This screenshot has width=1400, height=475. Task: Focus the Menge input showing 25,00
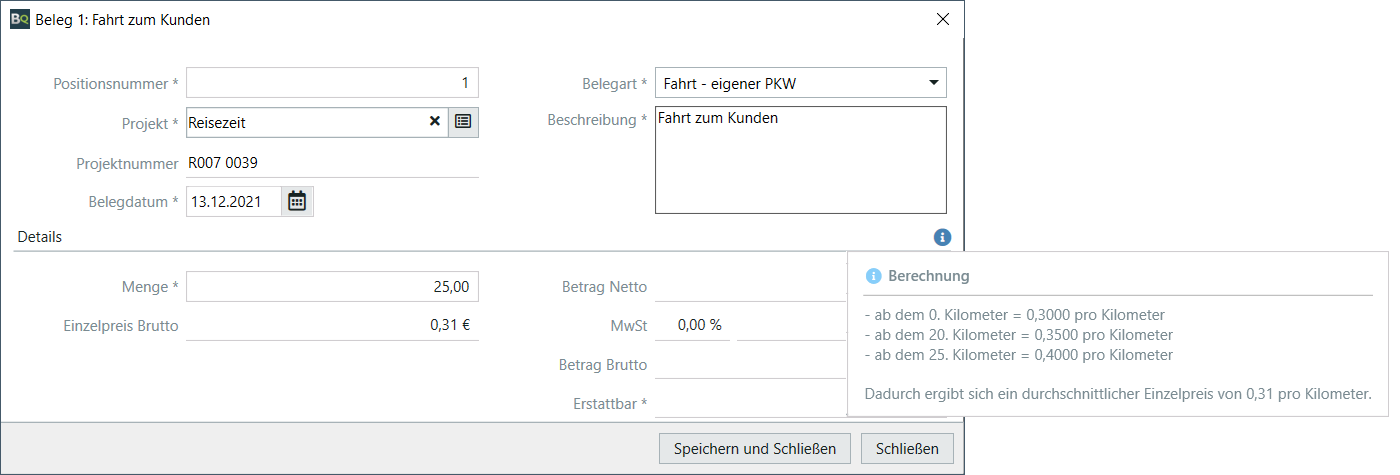pos(332,287)
